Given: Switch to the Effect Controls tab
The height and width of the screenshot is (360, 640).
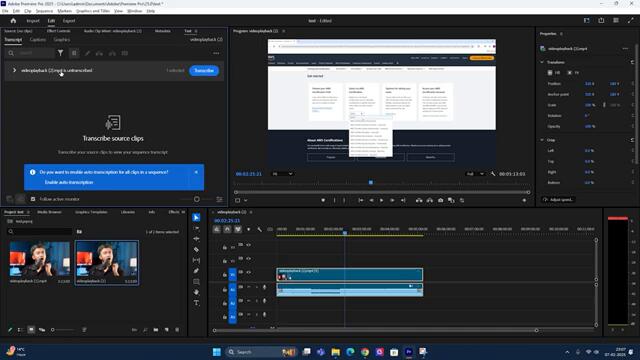Looking at the screenshot, I should tap(58, 31).
